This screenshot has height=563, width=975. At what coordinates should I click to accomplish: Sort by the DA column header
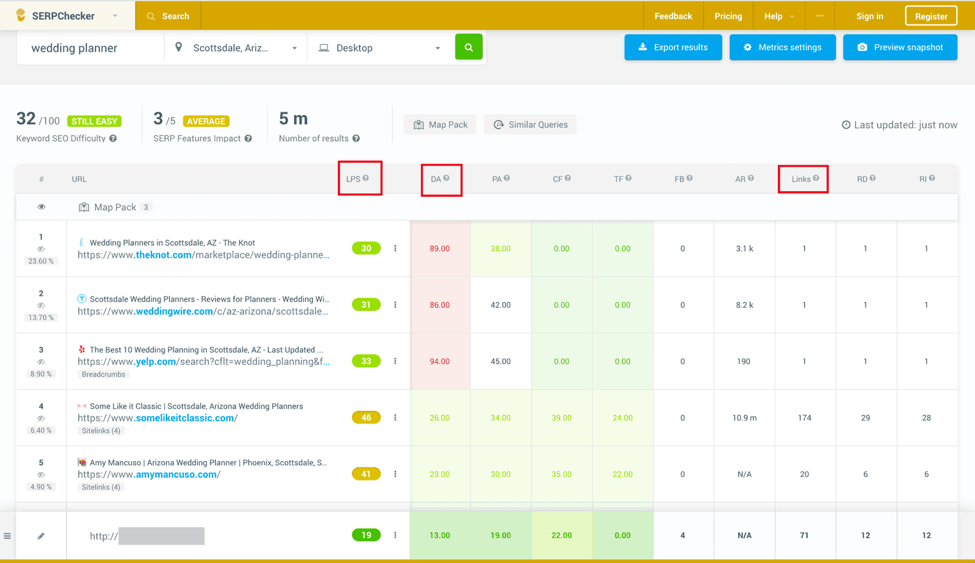click(x=435, y=179)
